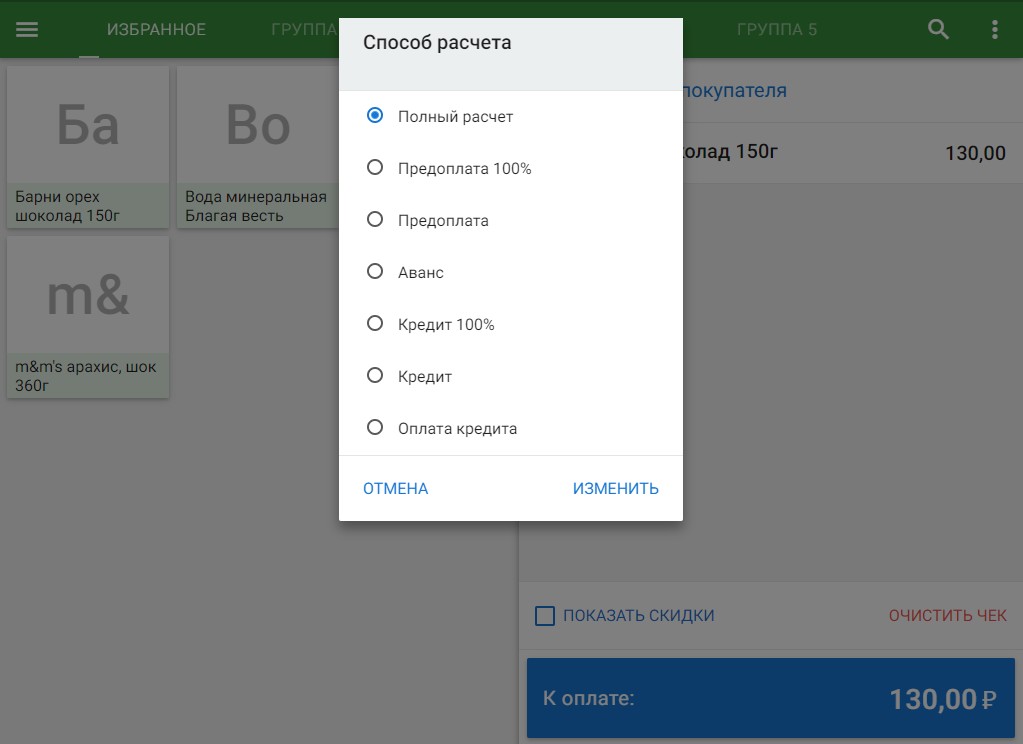Tap the К оплате 130,00 button
The width and height of the screenshot is (1023, 744).
click(x=771, y=698)
